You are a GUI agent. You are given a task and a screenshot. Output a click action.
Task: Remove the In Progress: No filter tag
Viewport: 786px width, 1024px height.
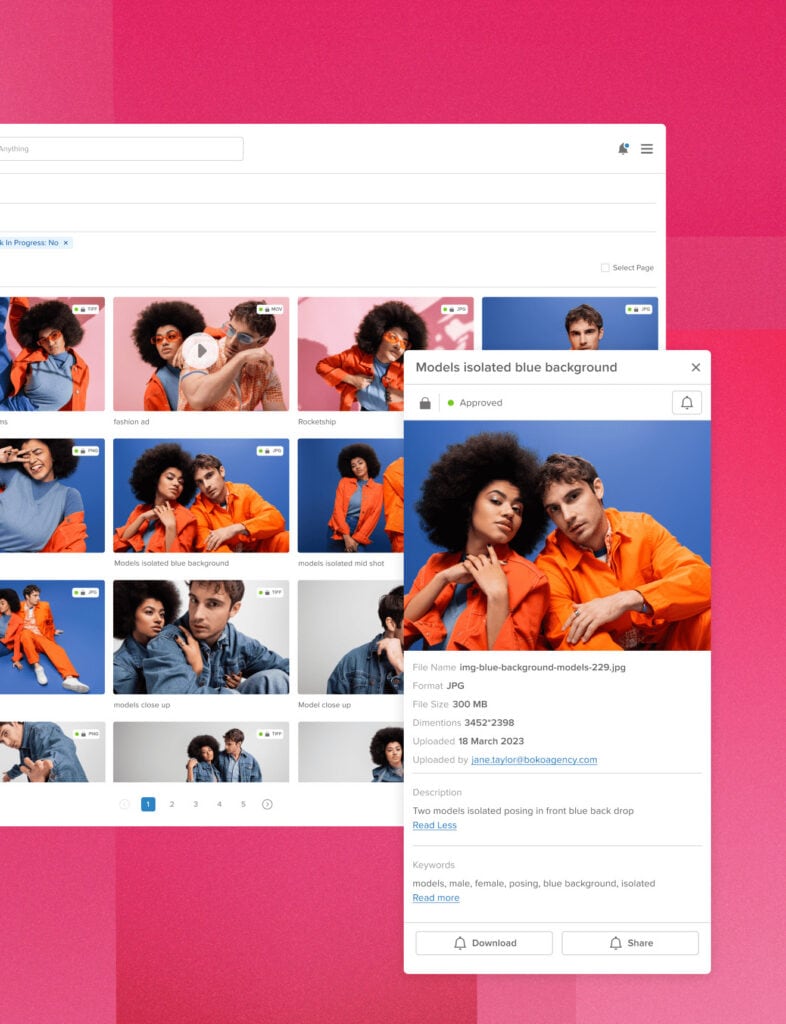(x=66, y=243)
